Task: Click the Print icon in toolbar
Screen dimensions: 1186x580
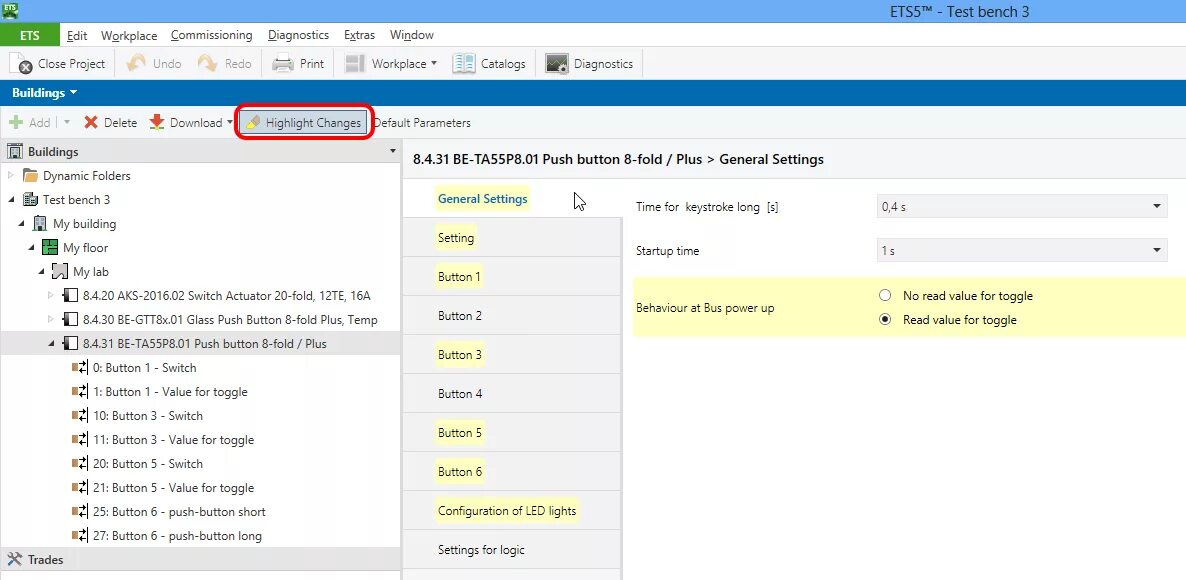Action: tap(283, 64)
